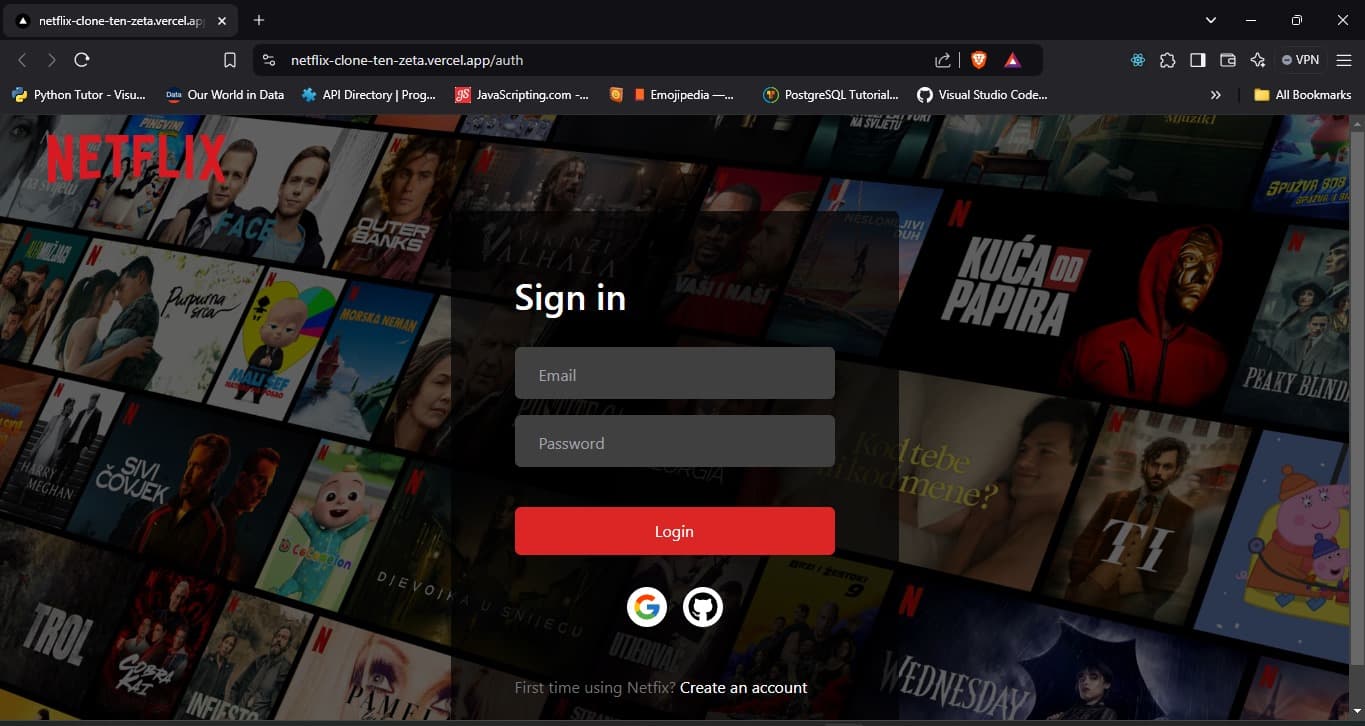
Task: Open Brave Rewards triangle icon
Action: pyautogui.click(x=1013, y=60)
